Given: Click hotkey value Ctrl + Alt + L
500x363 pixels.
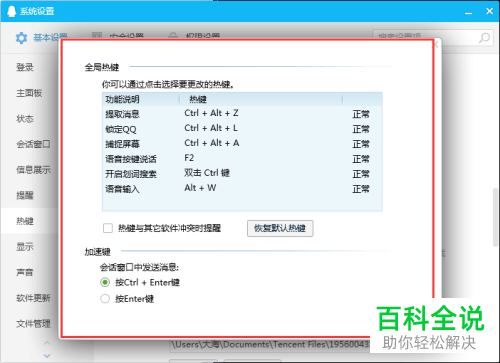Looking at the screenshot, I should pyautogui.click(x=211, y=128).
